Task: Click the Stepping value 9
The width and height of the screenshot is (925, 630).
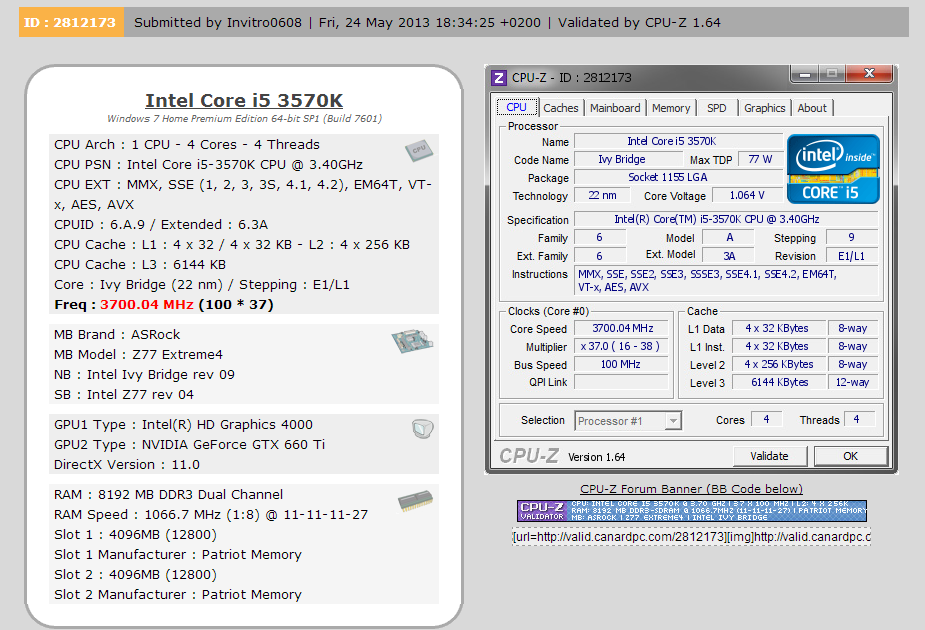Action: pos(851,237)
